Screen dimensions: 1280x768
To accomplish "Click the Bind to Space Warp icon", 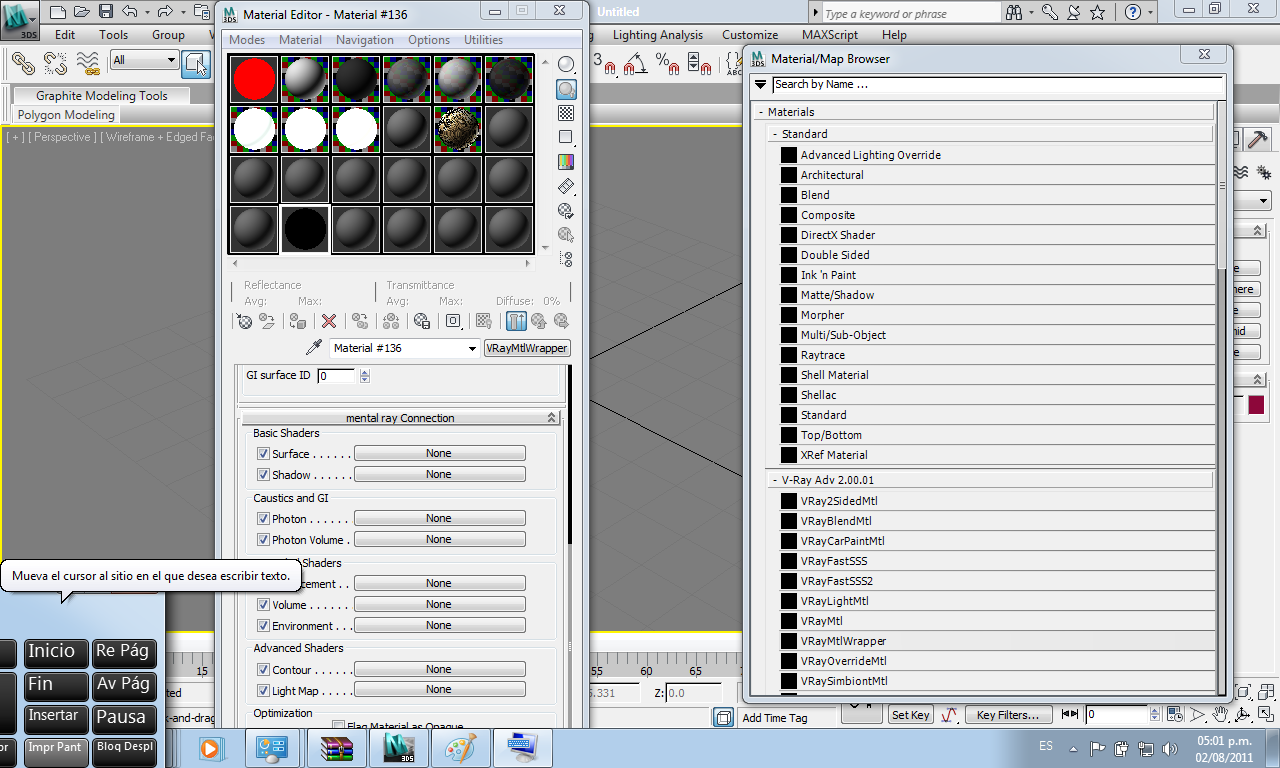I will pyautogui.click(x=88, y=63).
